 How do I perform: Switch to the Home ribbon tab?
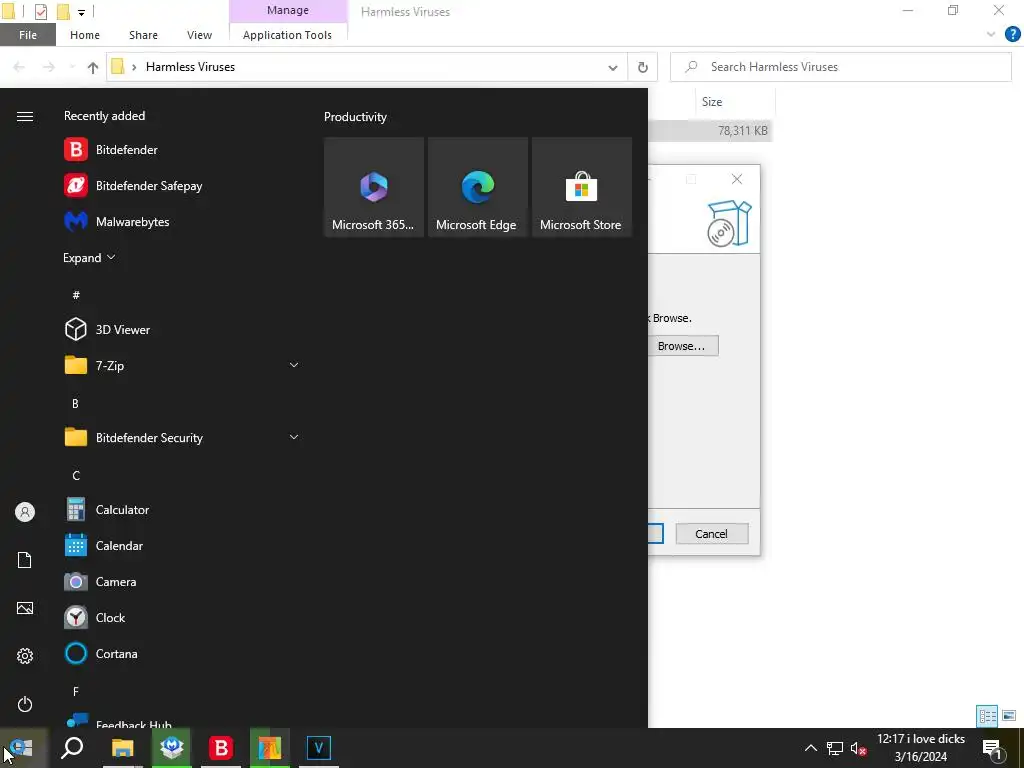pos(85,35)
